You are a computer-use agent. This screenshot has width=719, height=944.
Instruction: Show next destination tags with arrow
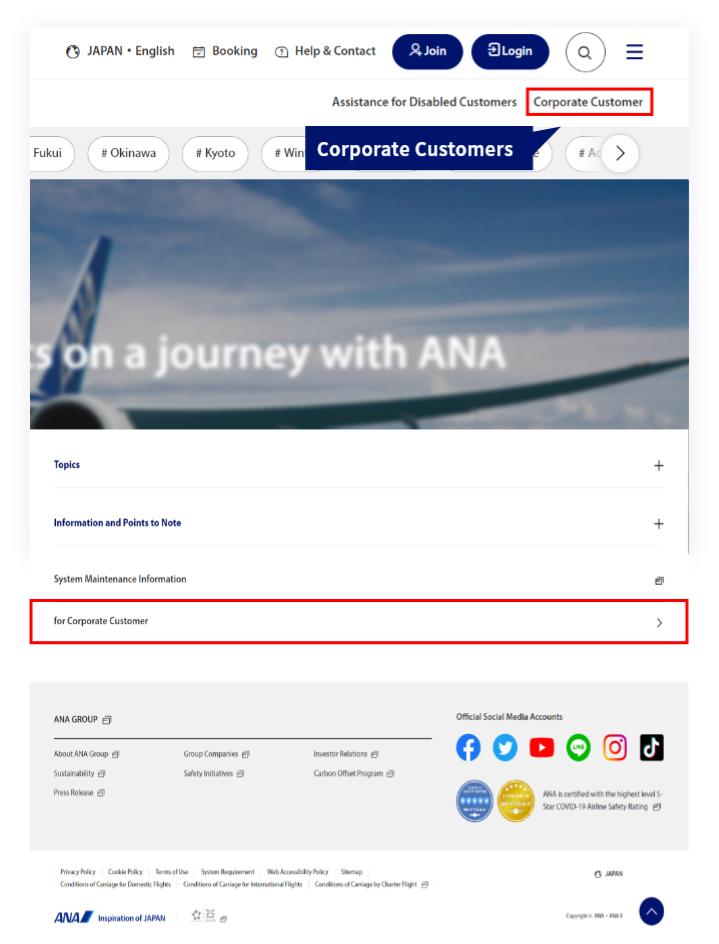click(x=620, y=153)
